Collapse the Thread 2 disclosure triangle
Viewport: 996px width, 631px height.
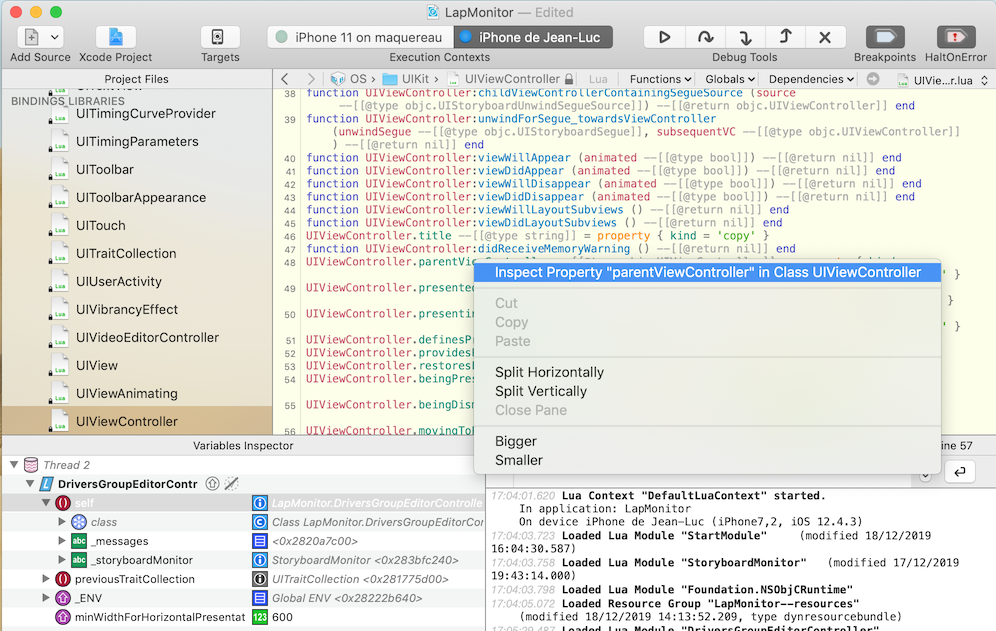tap(14, 465)
